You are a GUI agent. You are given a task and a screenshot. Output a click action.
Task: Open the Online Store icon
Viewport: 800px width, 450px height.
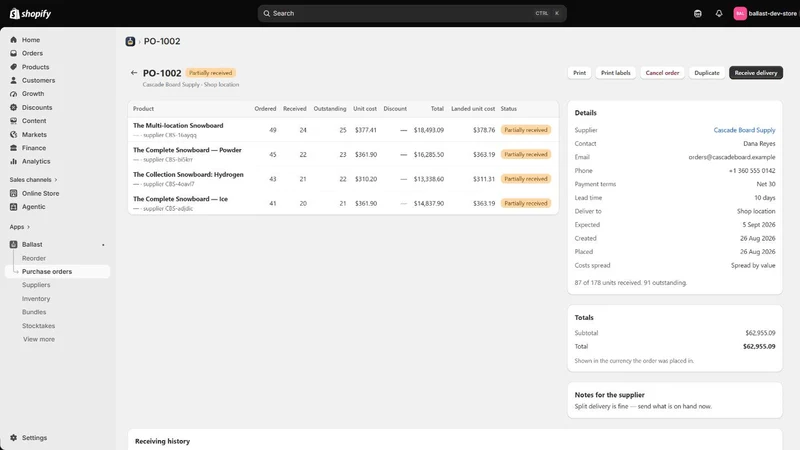tap(13, 193)
